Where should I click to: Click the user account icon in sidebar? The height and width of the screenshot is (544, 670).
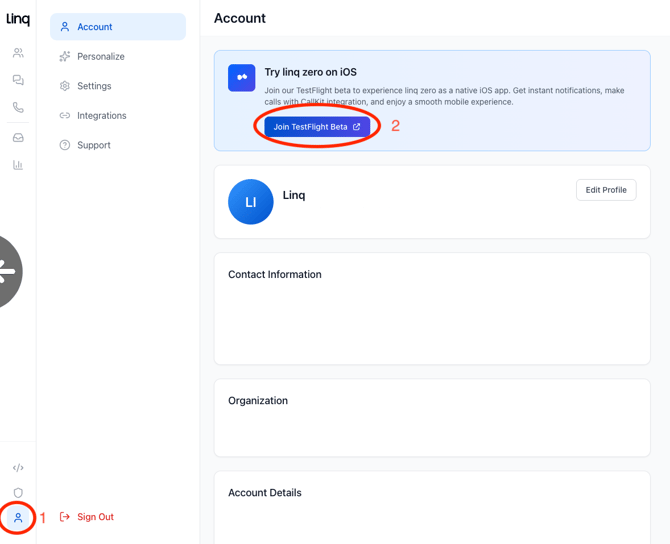click(18, 518)
